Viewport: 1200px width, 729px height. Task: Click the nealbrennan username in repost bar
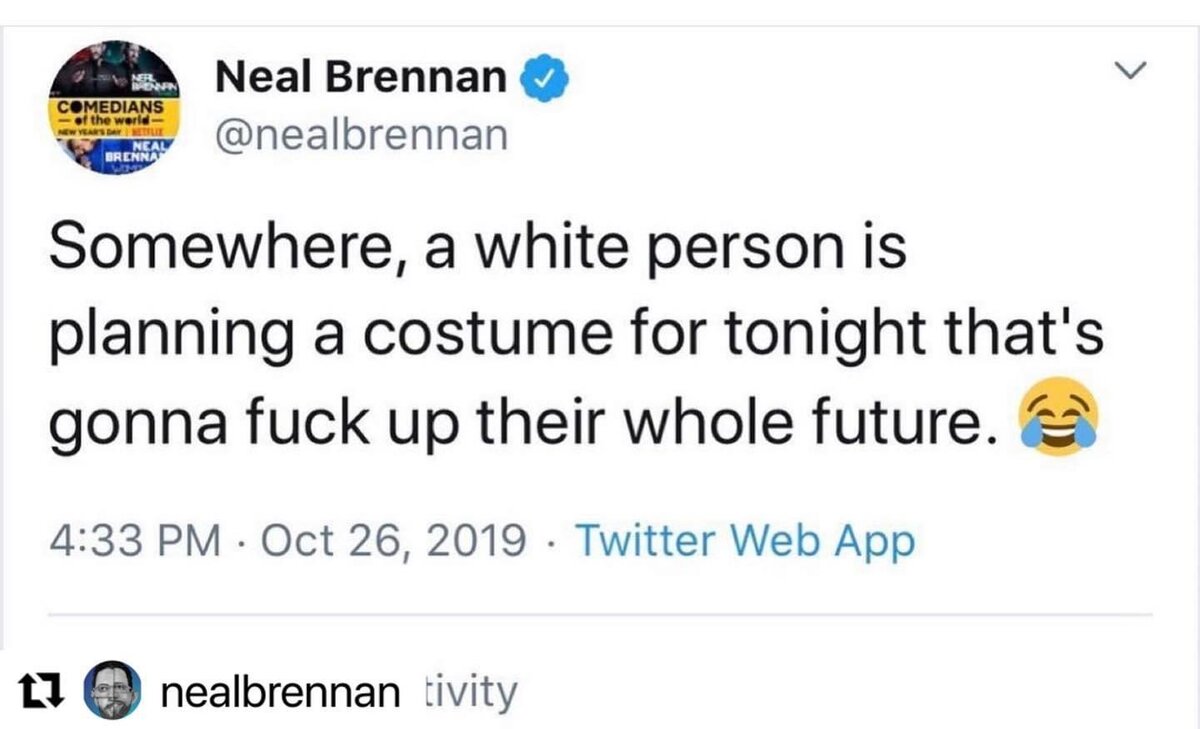point(279,692)
